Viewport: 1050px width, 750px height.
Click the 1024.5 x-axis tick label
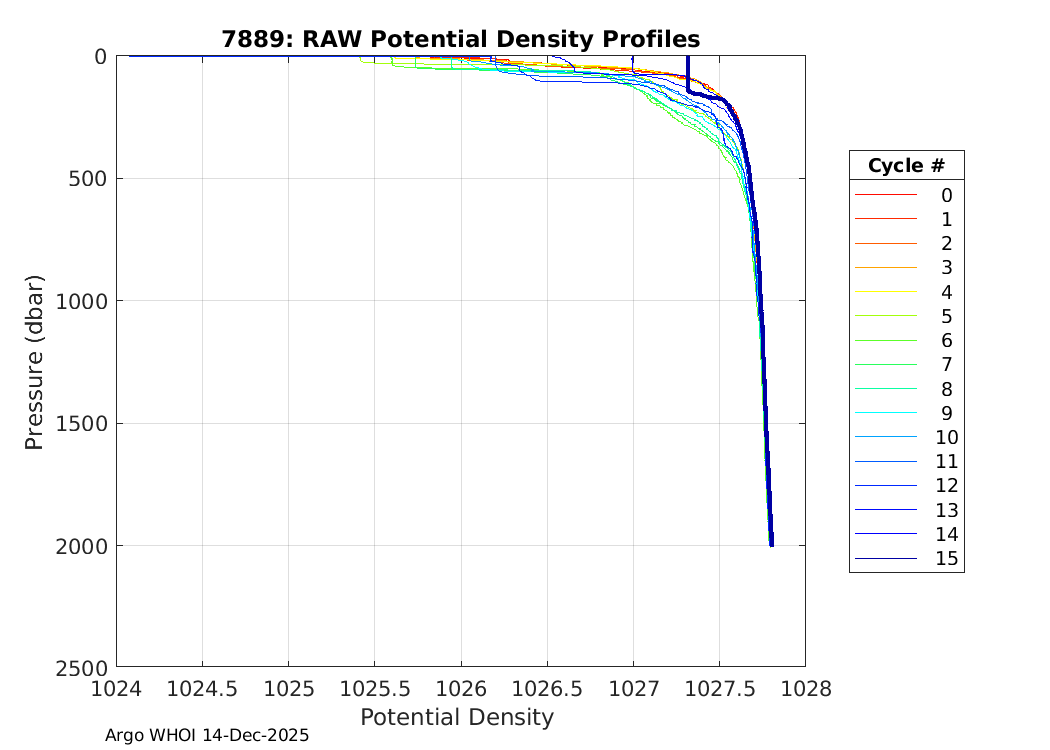click(203, 688)
